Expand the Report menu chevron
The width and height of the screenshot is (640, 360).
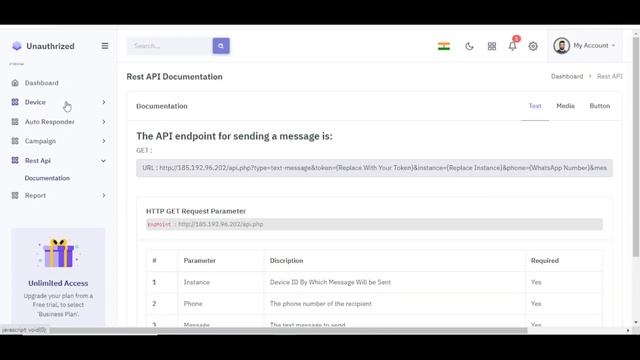click(104, 196)
